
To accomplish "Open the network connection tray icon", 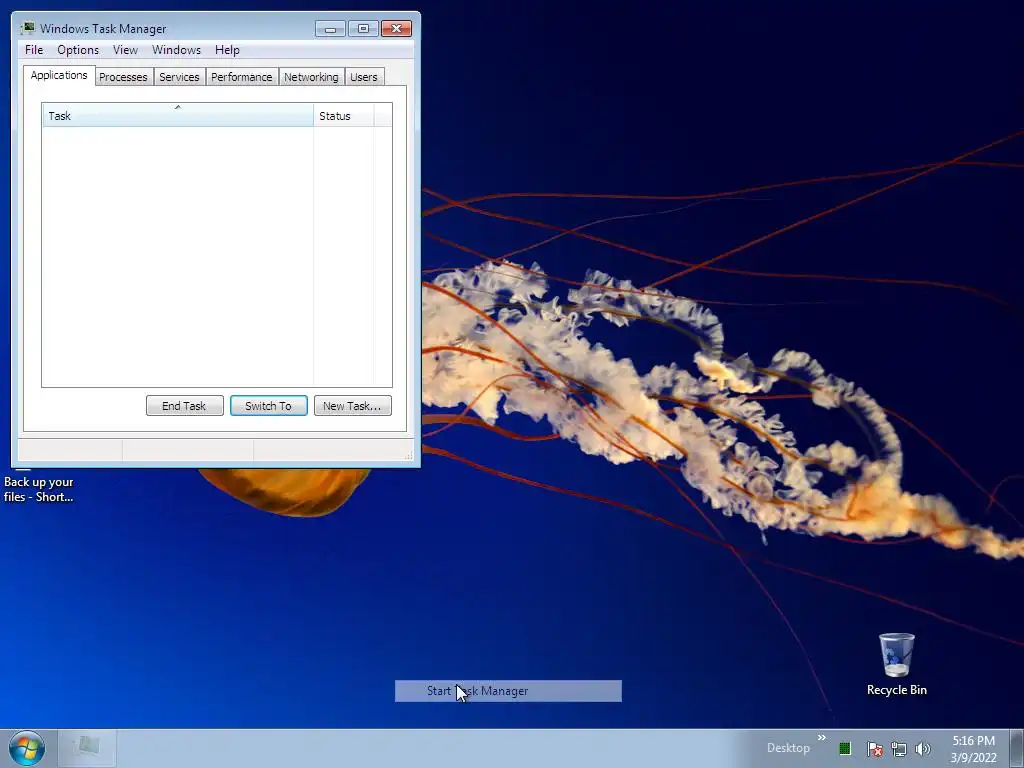I will point(899,749).
